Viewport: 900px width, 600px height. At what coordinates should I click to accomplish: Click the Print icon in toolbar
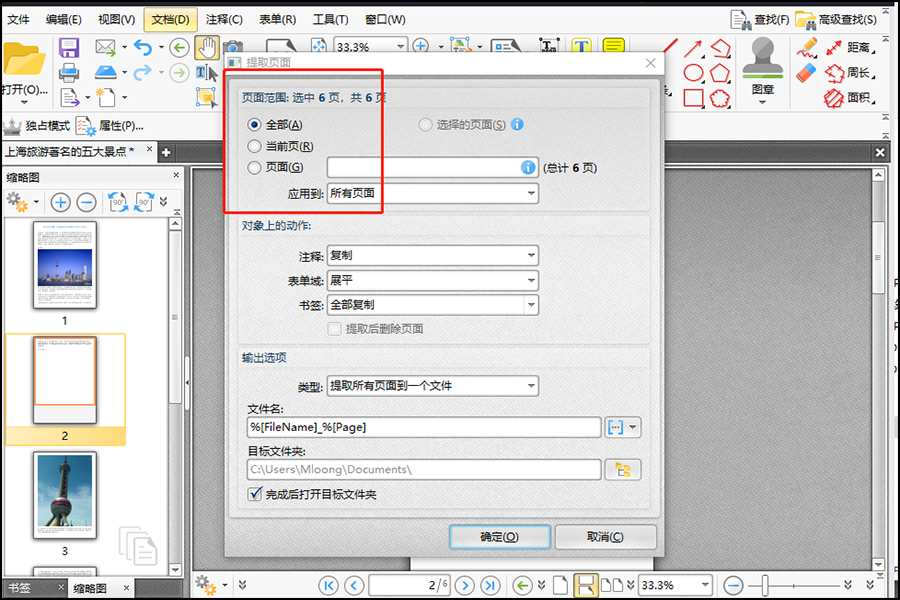[x=69, y=73]
